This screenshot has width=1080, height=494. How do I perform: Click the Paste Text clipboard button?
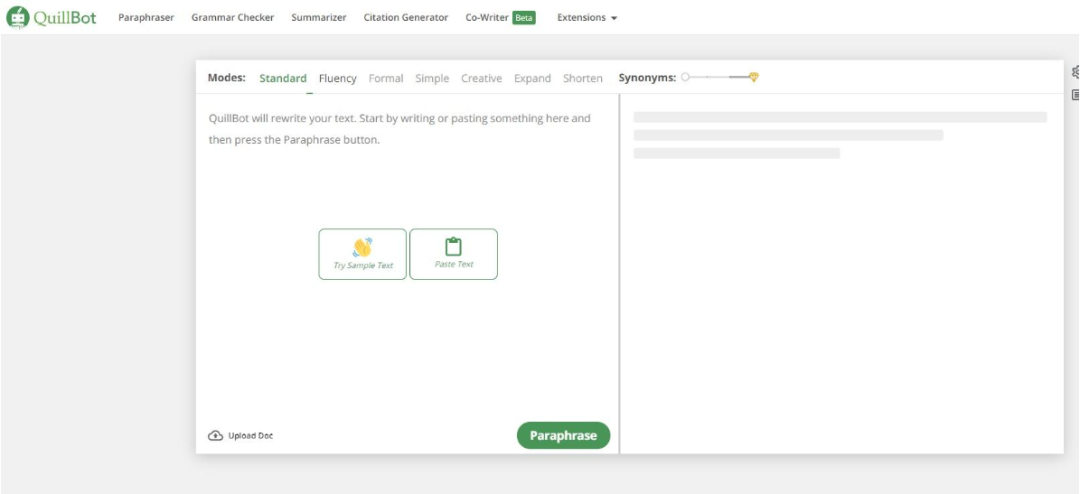coord(453,254)
